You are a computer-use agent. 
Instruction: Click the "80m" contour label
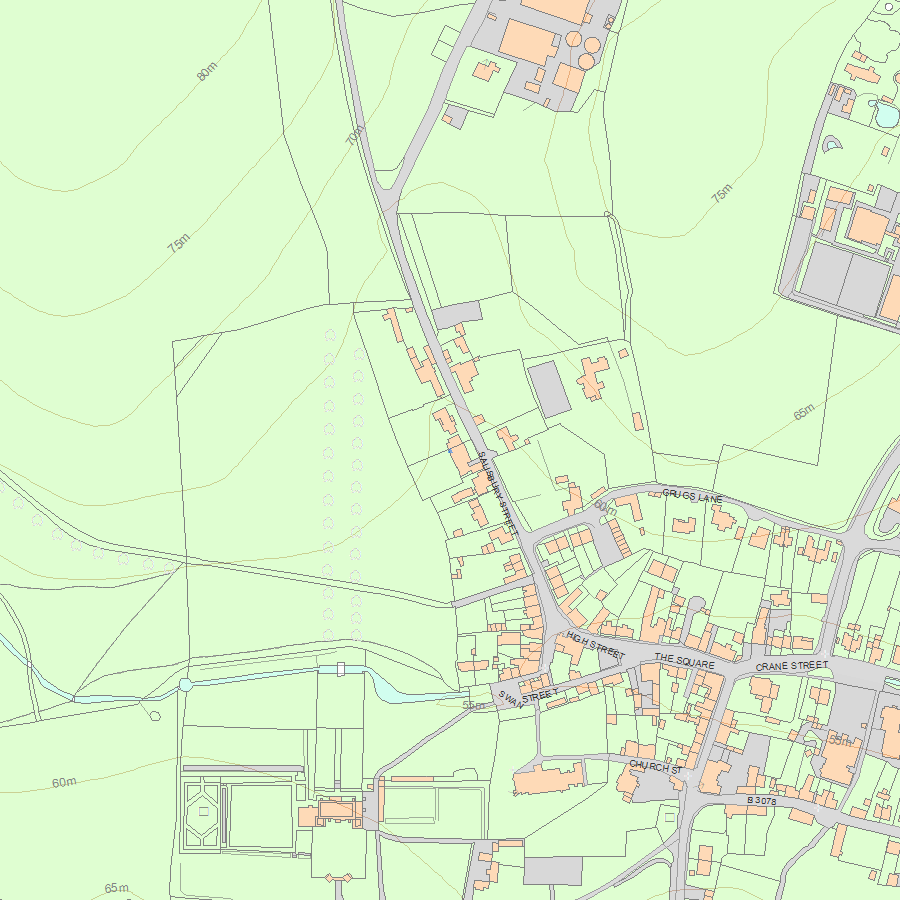[x=207, y=72]
